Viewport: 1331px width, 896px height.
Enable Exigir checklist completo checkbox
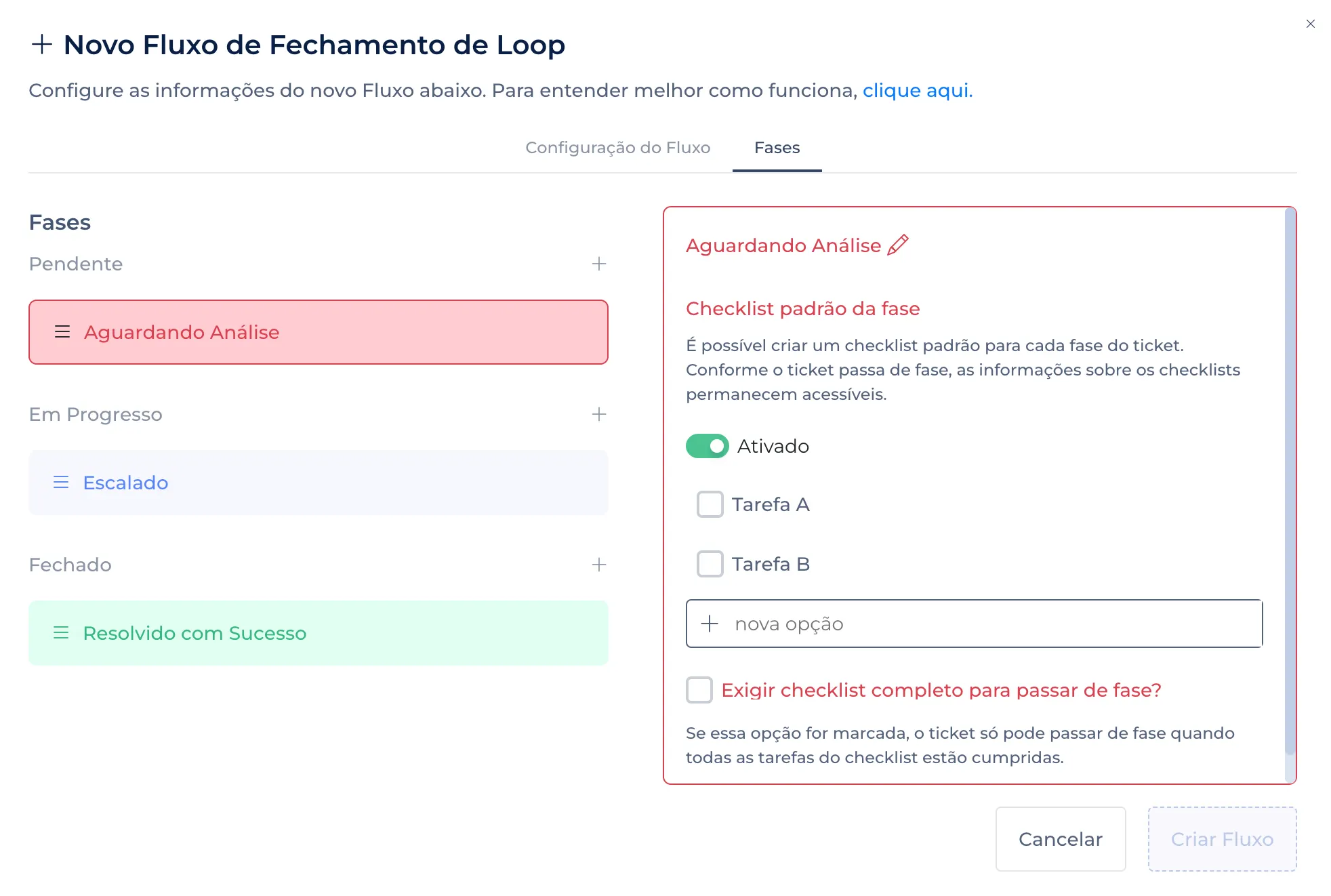(699, 690)
